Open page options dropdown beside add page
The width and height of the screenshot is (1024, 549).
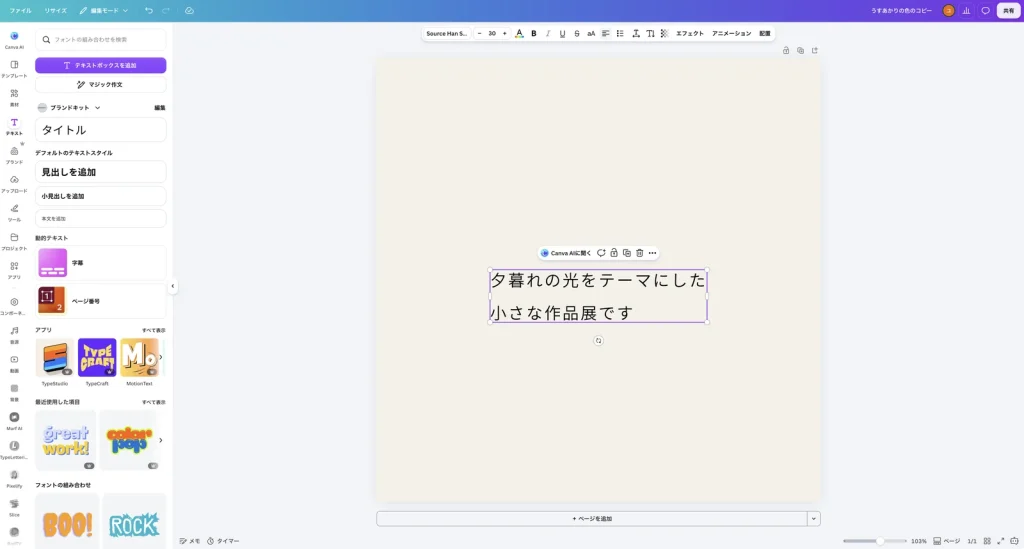(813, 518)
